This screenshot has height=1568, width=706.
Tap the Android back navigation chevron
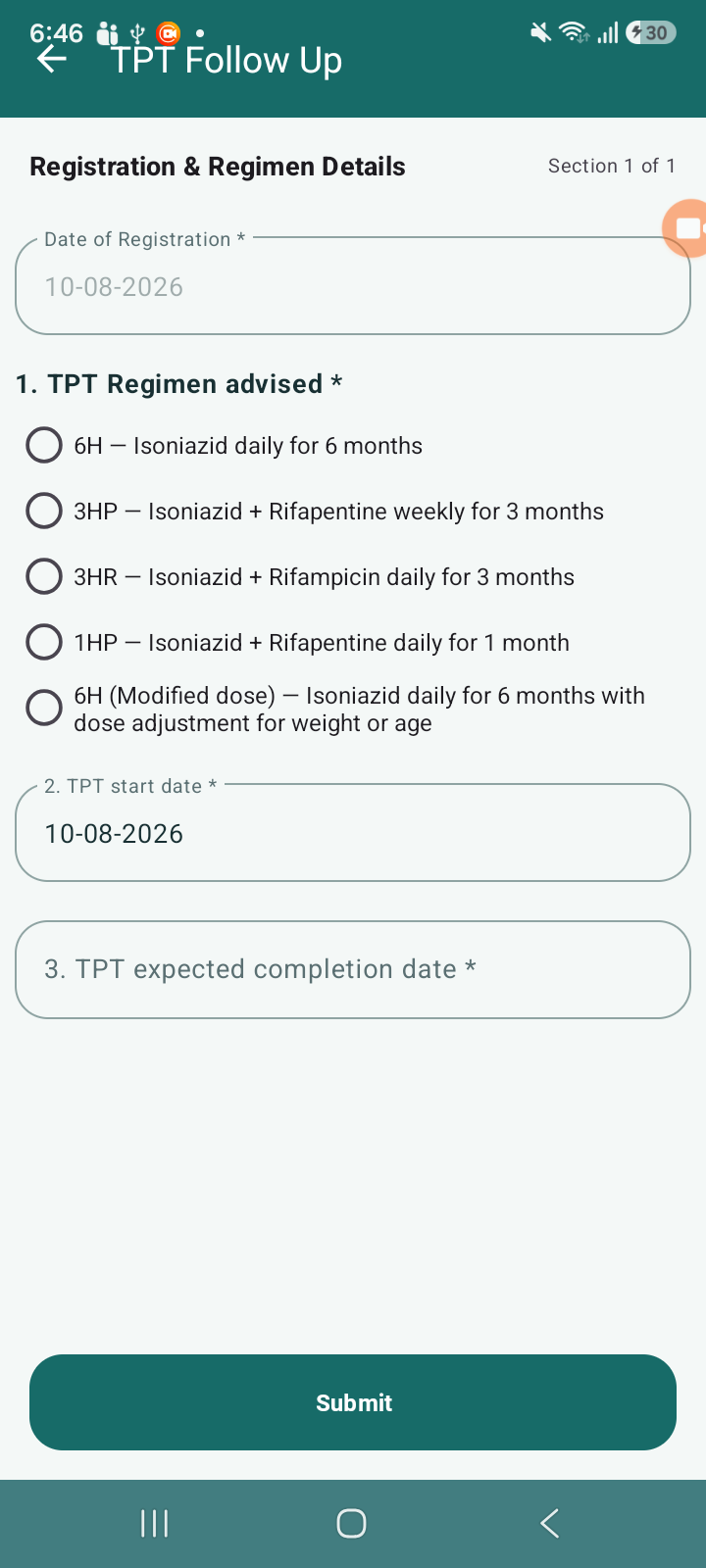click(550, 1523)
